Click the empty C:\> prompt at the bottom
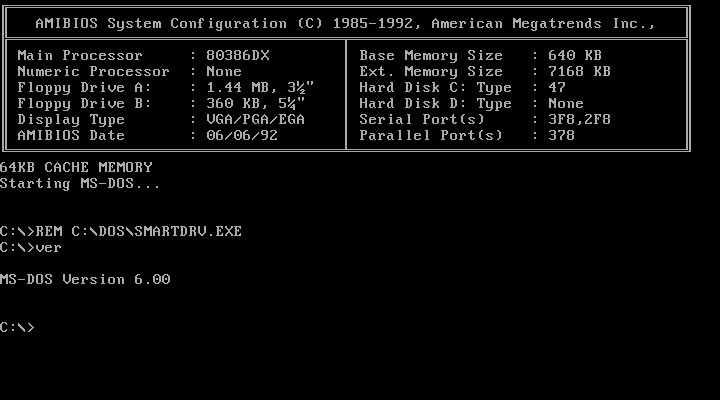 17,328
